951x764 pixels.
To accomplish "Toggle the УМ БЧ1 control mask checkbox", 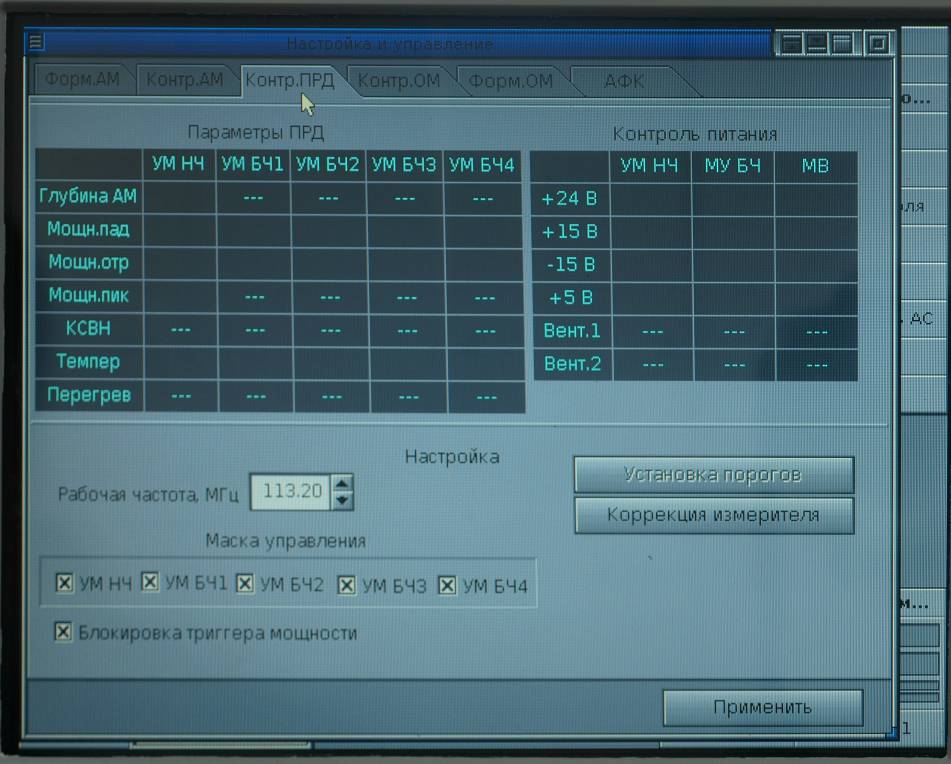I will pos(150,581).
